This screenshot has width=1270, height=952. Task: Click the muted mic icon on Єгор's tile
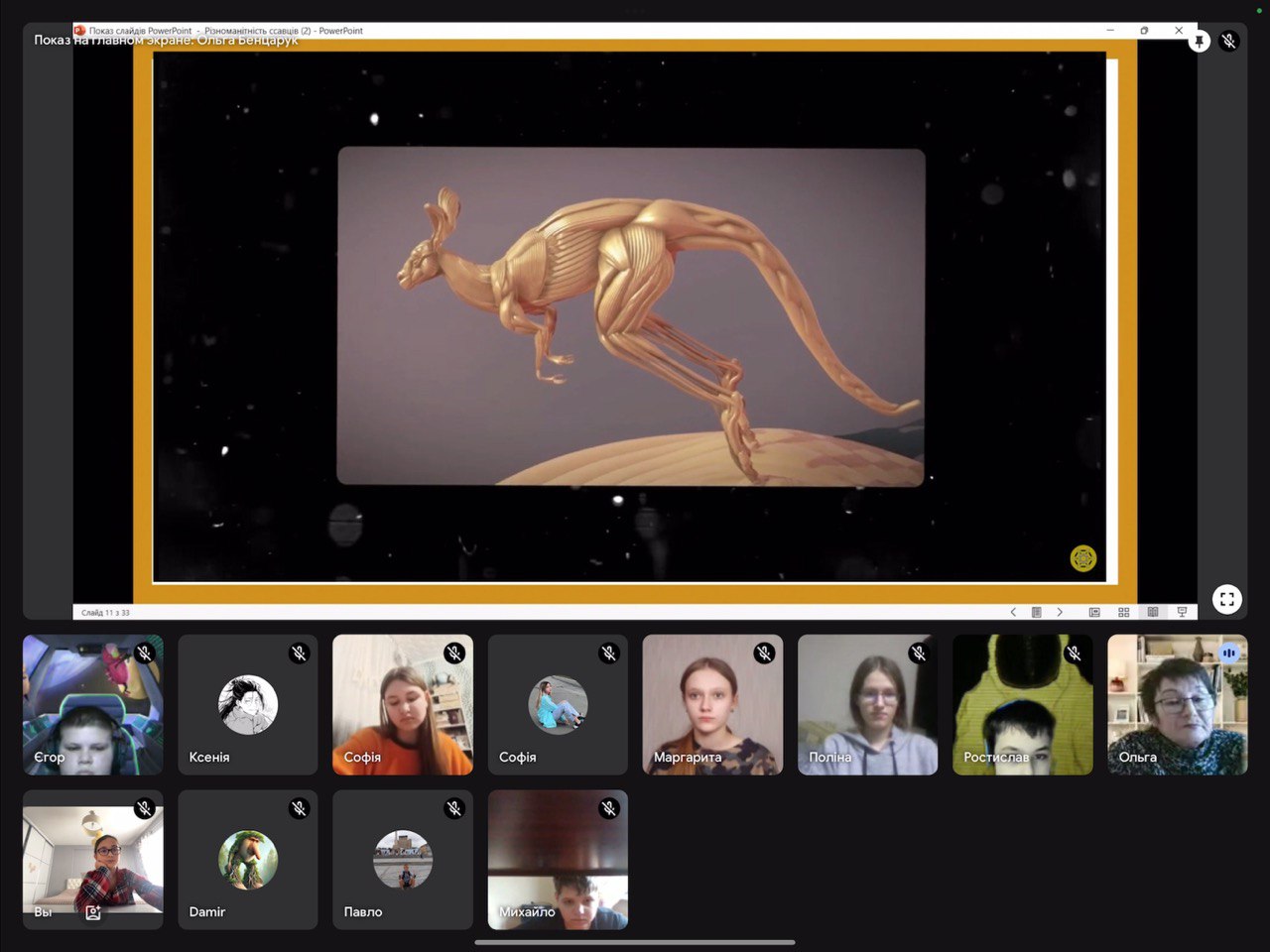click(145, 653)
